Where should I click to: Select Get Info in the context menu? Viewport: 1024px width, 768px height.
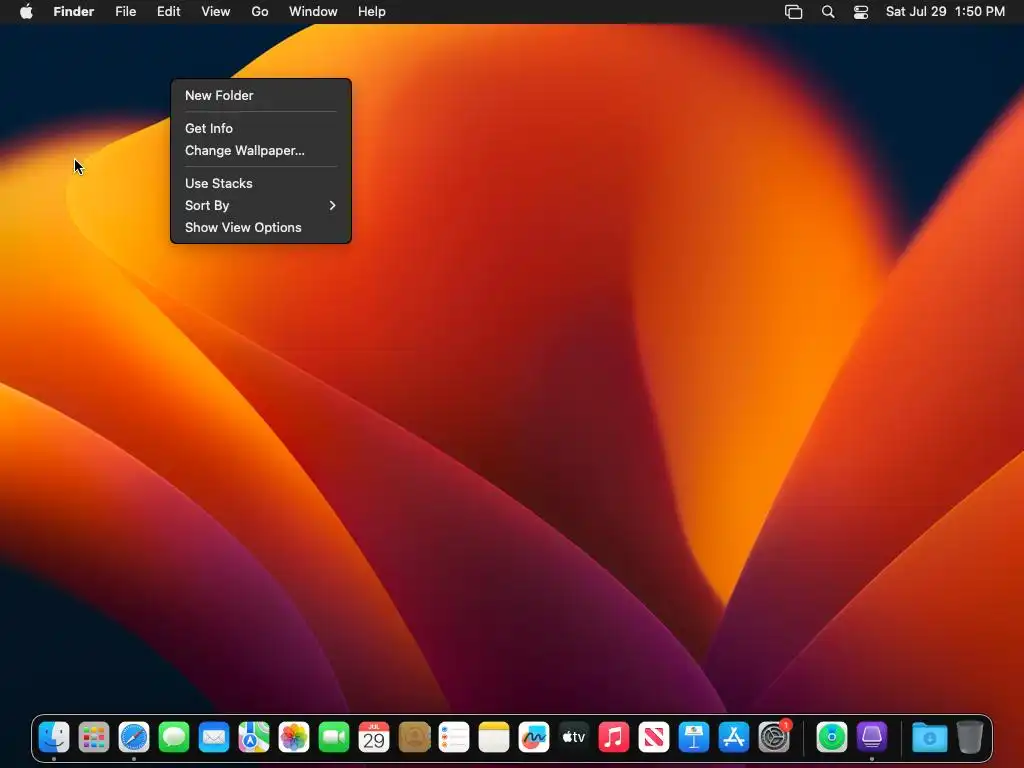click(x=261, y=129)
